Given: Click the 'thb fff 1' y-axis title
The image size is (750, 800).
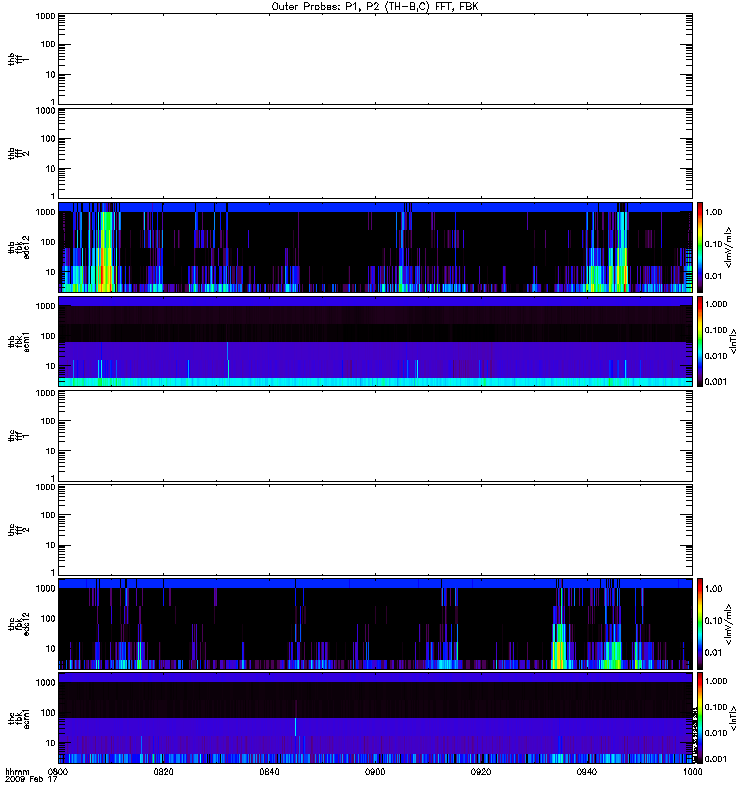Looking at the screenshot, I should click(18, 59).
